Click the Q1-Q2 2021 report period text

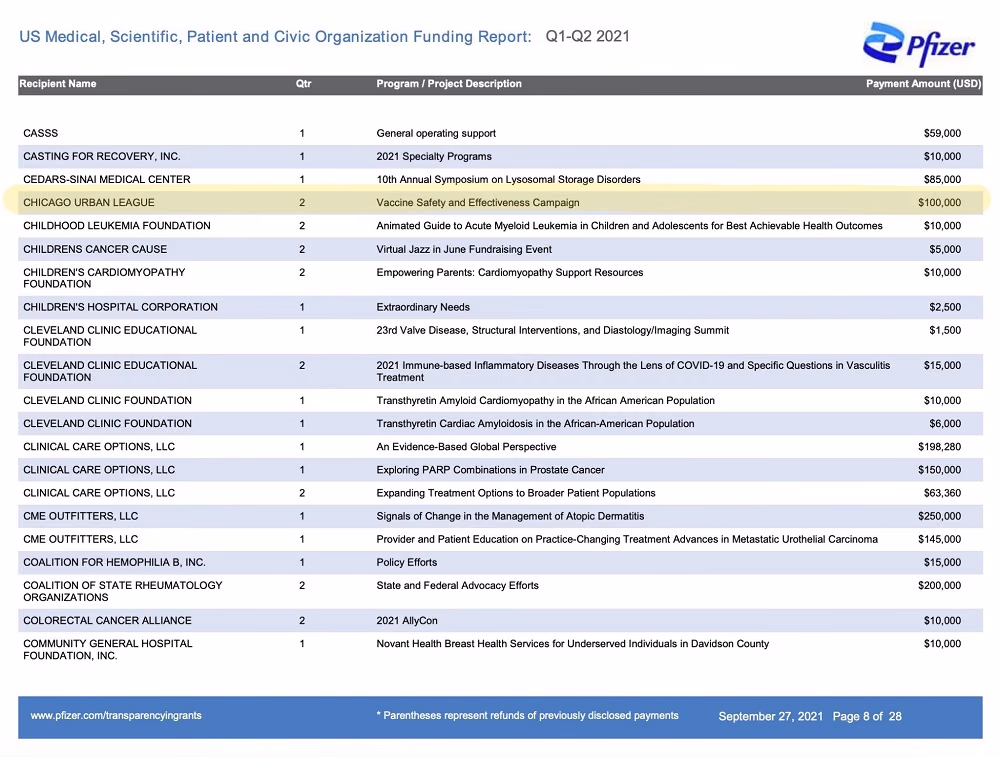[x=587, y=36]
